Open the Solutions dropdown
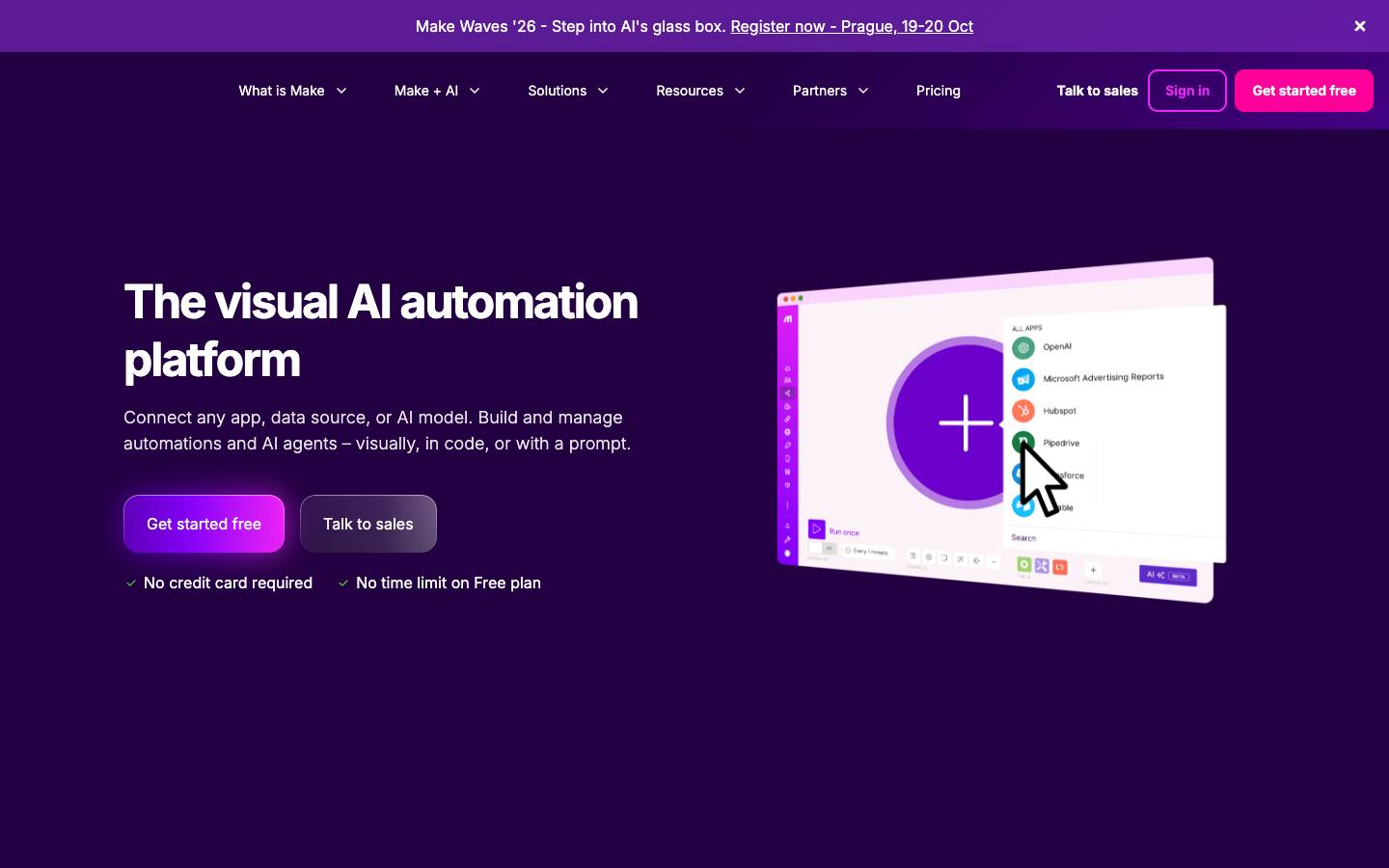 [568, 91]
